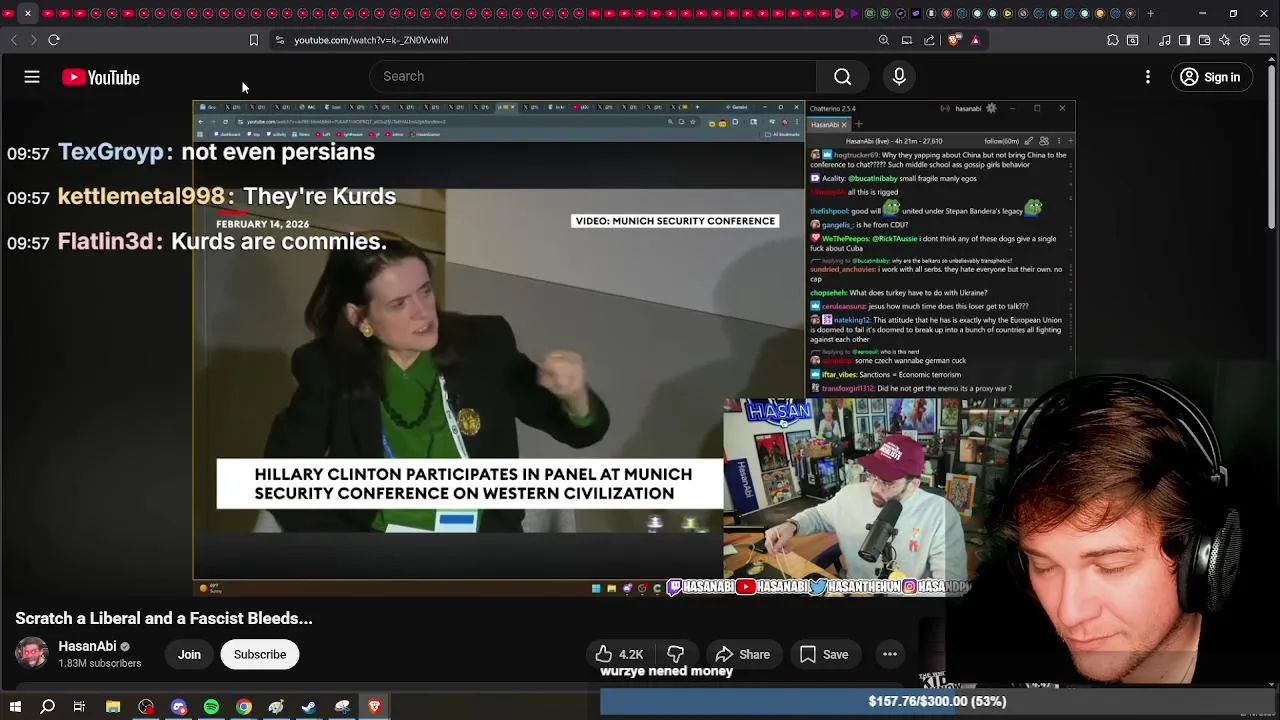Click video title text 'Scratch a Liberal and a Fascist Bleeds...'
1280x720 pixels.
pos(164,618)
